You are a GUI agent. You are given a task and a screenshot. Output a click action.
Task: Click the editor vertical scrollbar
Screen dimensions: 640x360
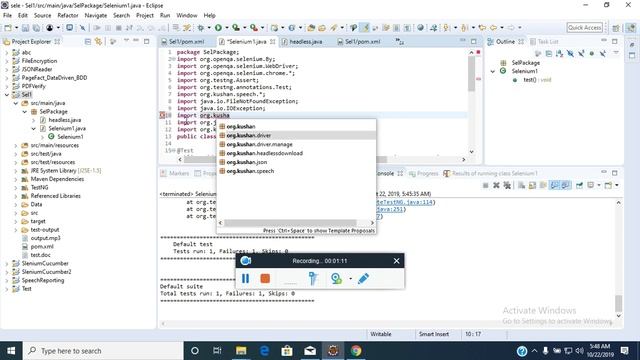click(x=471, y=73)
